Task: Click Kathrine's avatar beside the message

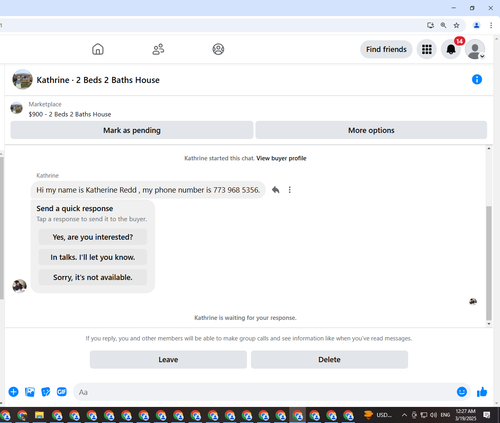Action: click(x=19, y=286)
